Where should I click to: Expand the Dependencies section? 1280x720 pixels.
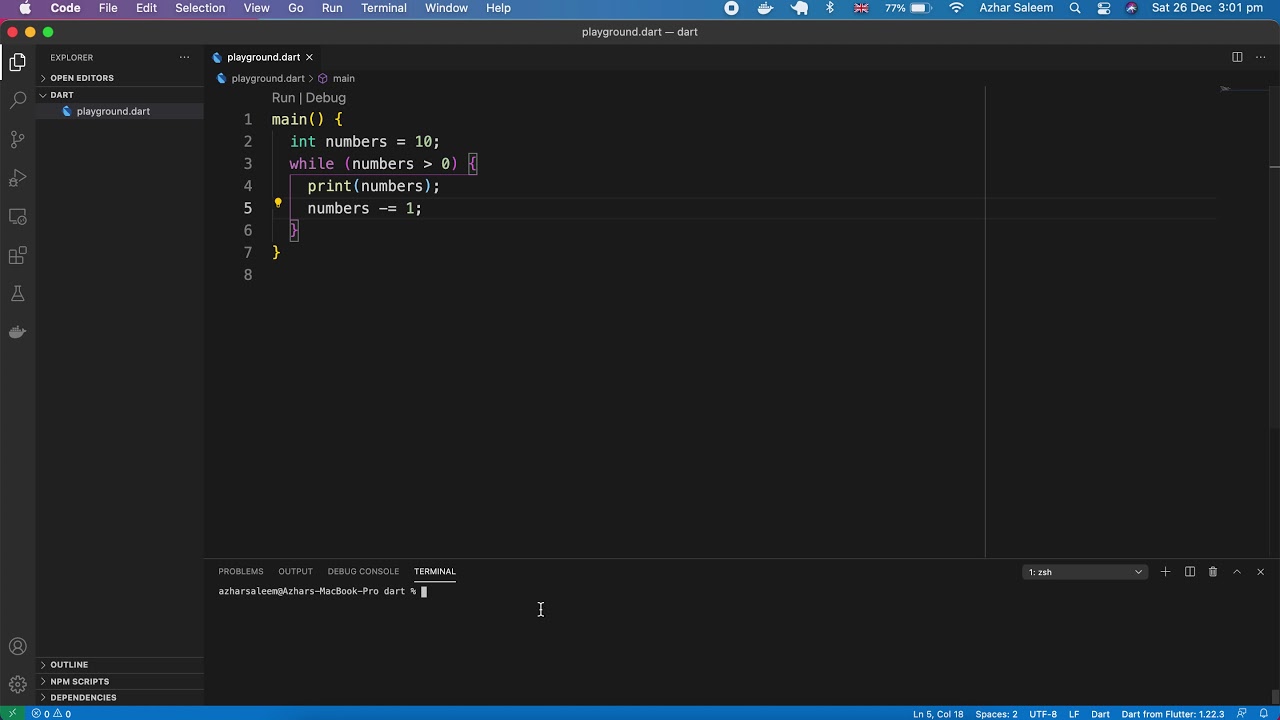[x=120, y=697]
